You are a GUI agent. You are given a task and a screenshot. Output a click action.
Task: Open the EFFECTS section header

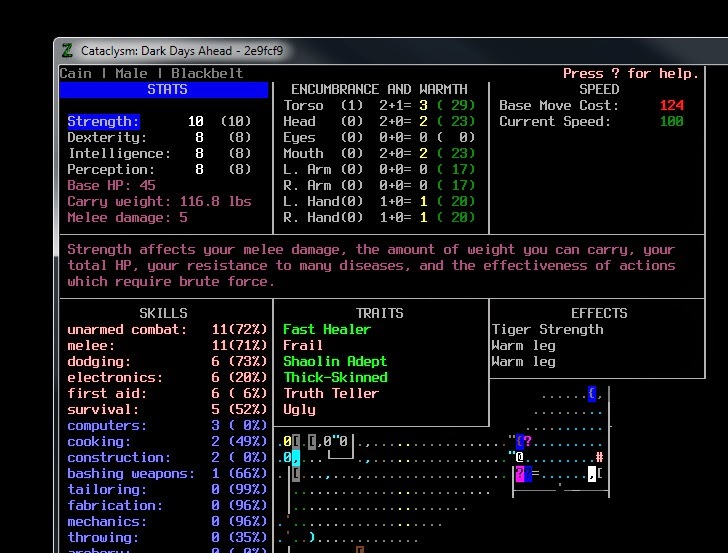tap(599, 313)
